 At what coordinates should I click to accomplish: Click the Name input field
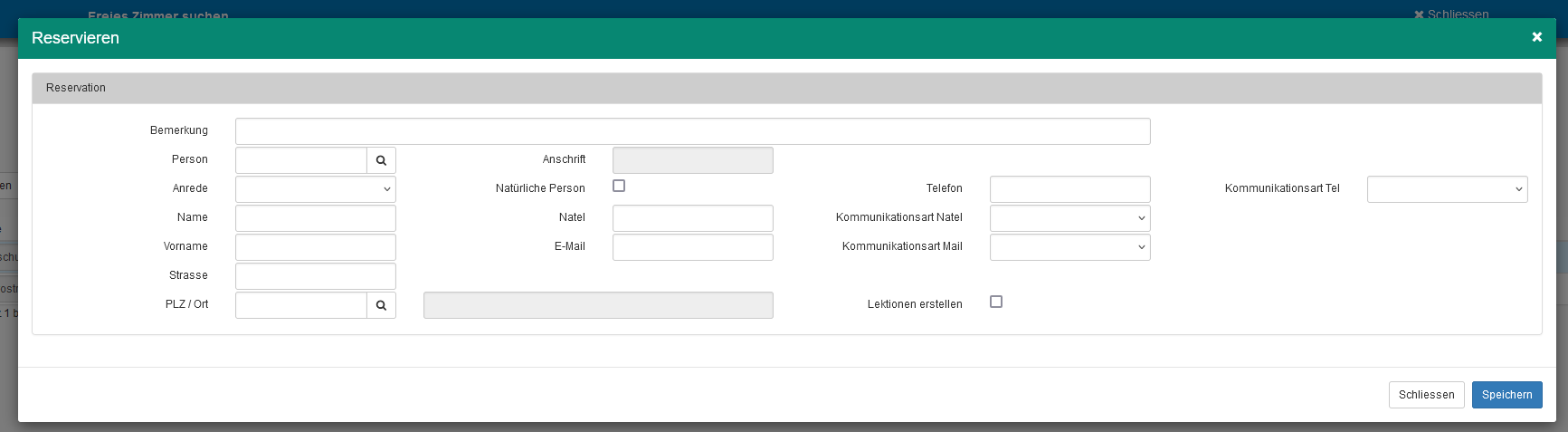click(x=315, y=218)
